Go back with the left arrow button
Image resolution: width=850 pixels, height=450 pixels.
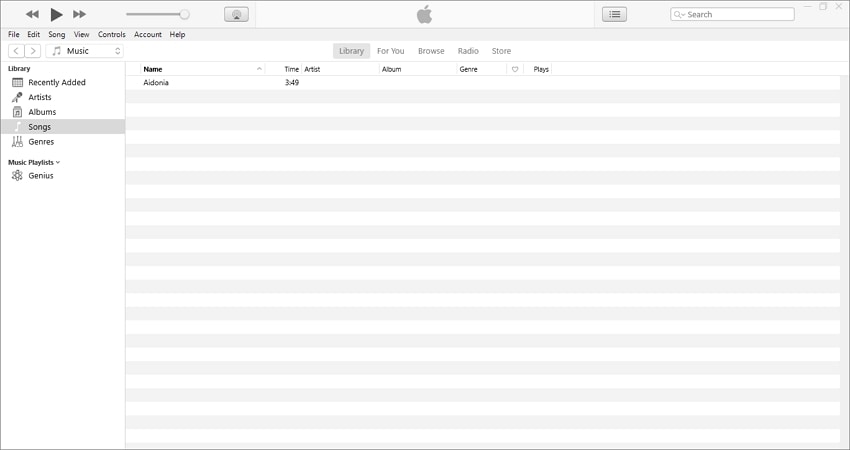(x=16, y=51)
